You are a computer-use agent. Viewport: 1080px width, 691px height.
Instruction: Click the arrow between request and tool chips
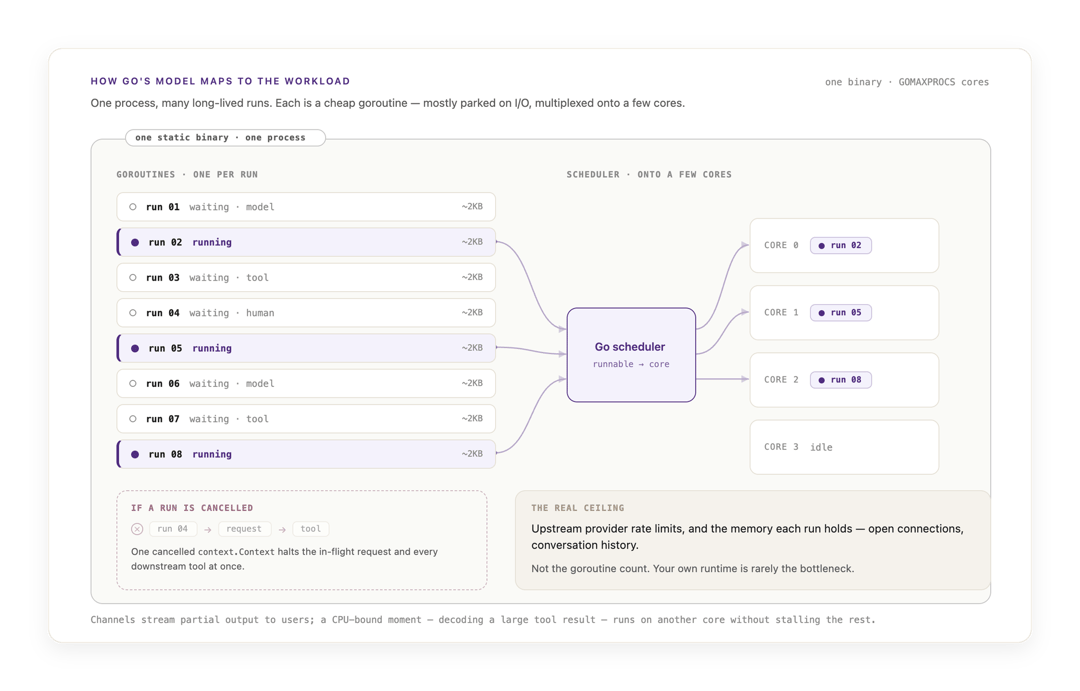[x=282, y=530]
